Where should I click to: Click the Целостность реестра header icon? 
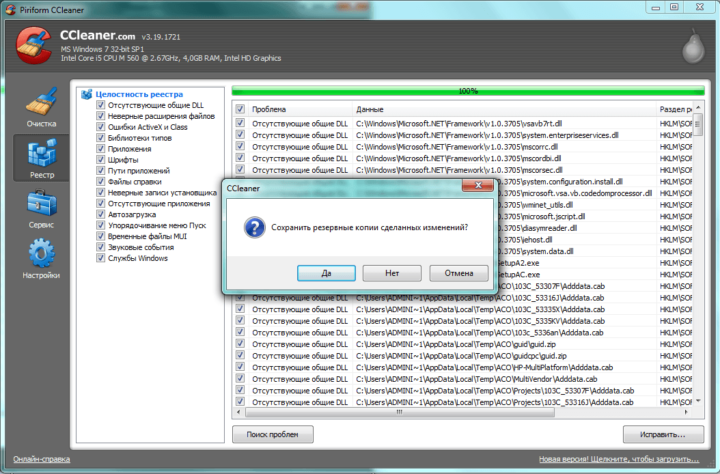point(87,93)
